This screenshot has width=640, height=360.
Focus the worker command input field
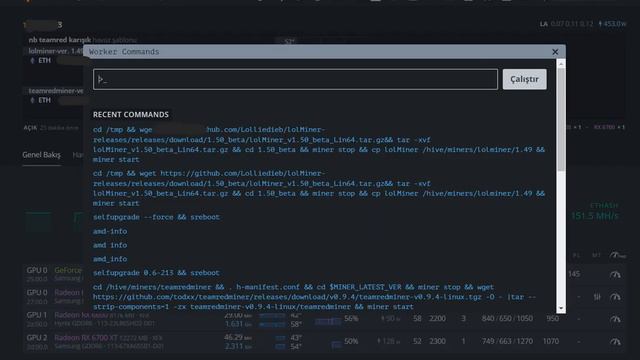[295, 79]
